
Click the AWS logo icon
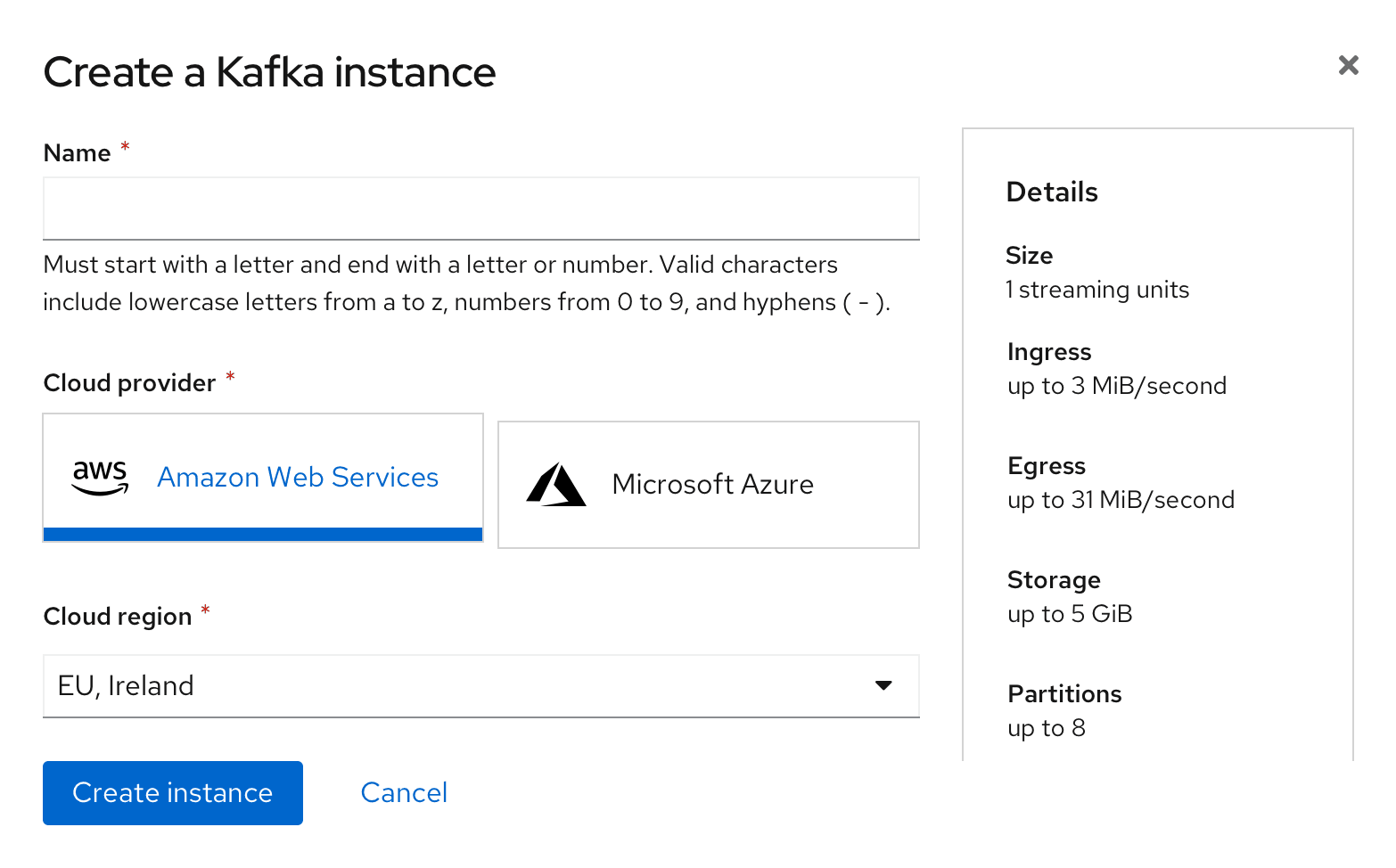coord(100,477)
